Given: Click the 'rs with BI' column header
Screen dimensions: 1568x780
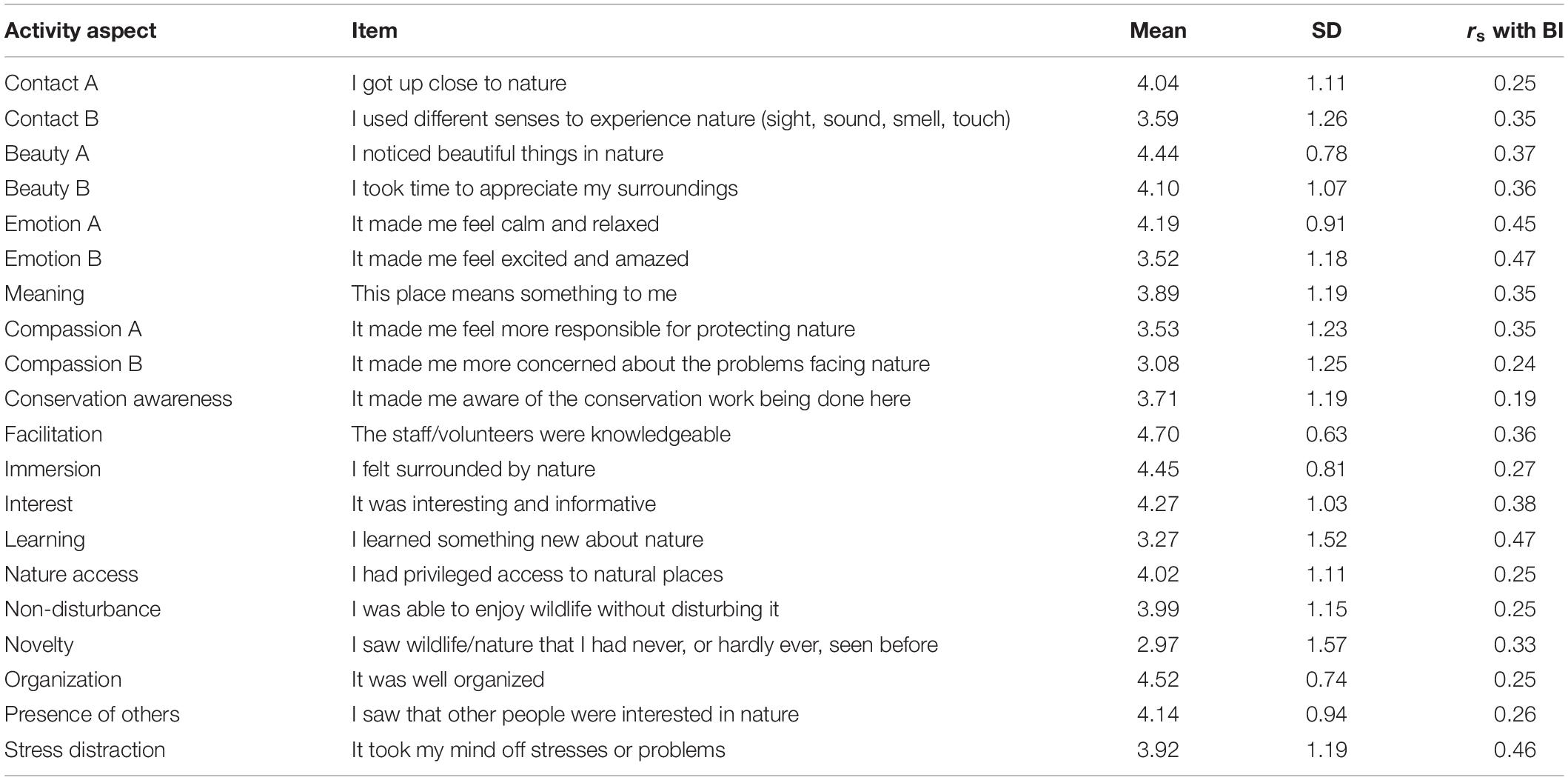Looking at the screenshot, I should [x=1515, y=32].
